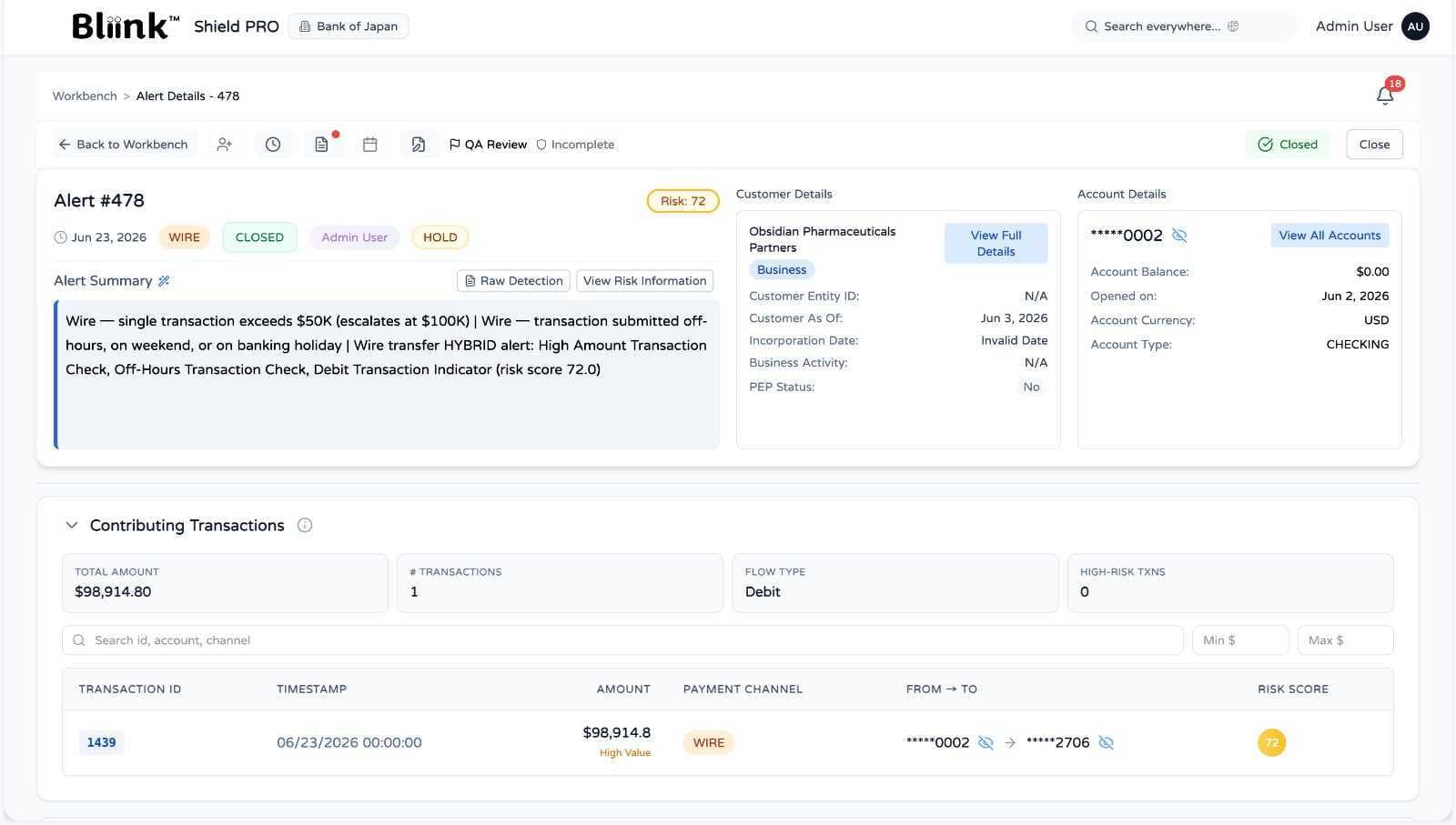Viewport: 1456px width, 825px height.
Task: Click the Close button
Action: tap(1374, 145)
